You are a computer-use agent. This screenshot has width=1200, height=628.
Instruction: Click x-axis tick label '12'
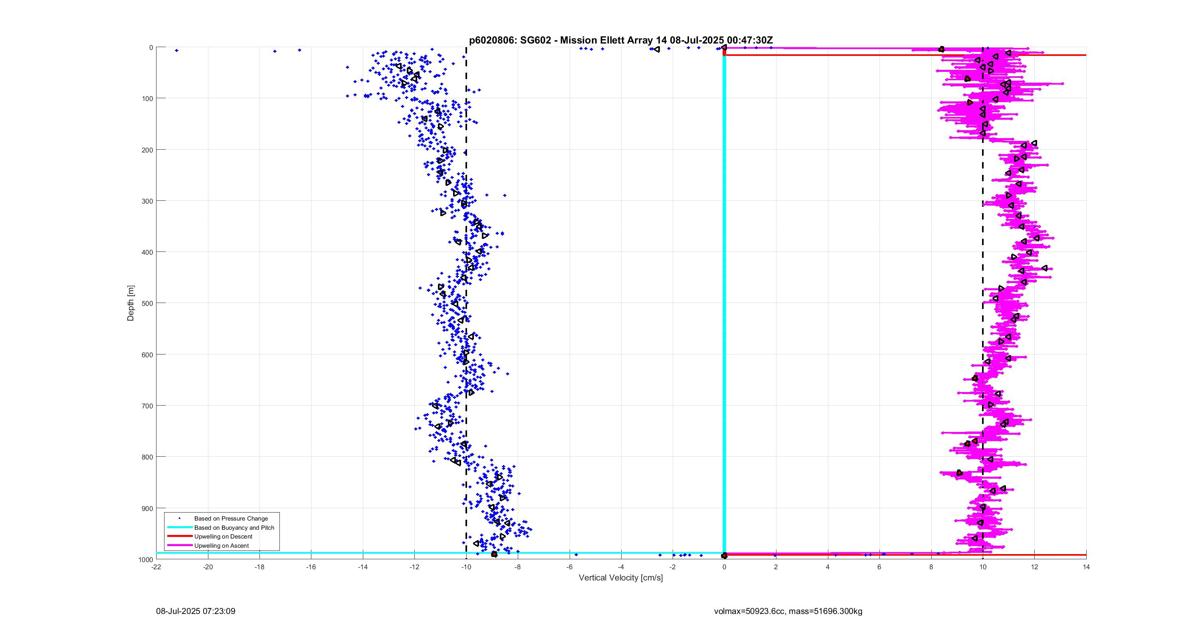1035,566
